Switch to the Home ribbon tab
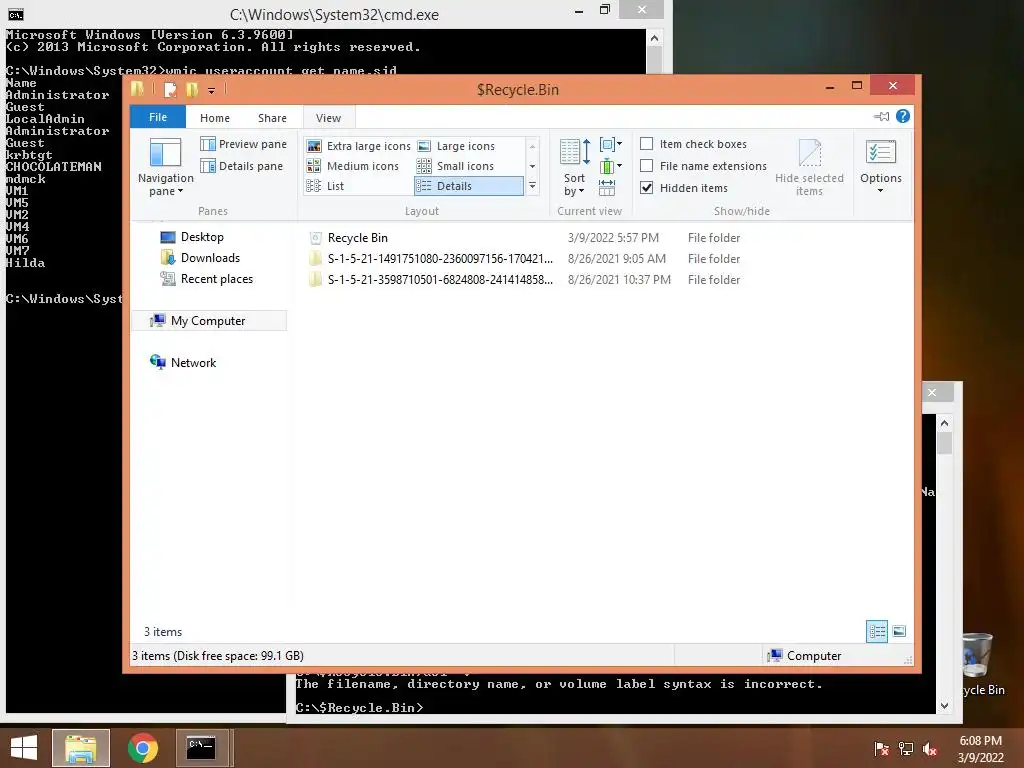 point(215,118)
